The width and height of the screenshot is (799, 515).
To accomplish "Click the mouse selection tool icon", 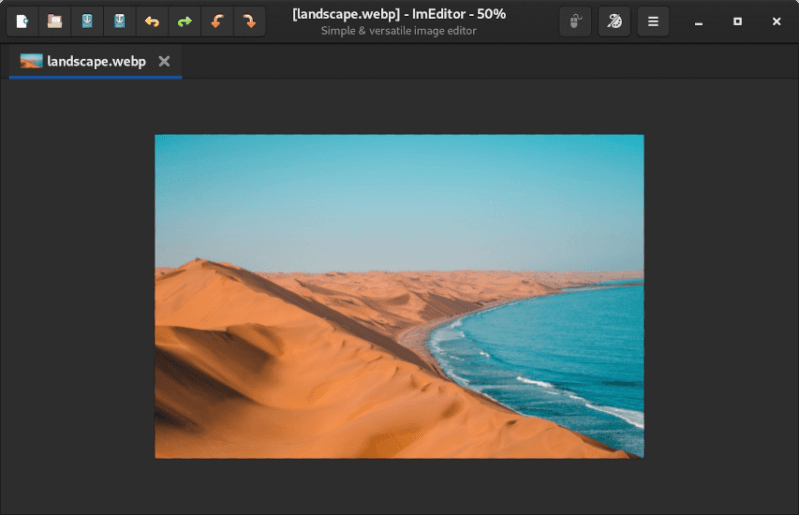I will click(575, 21).
